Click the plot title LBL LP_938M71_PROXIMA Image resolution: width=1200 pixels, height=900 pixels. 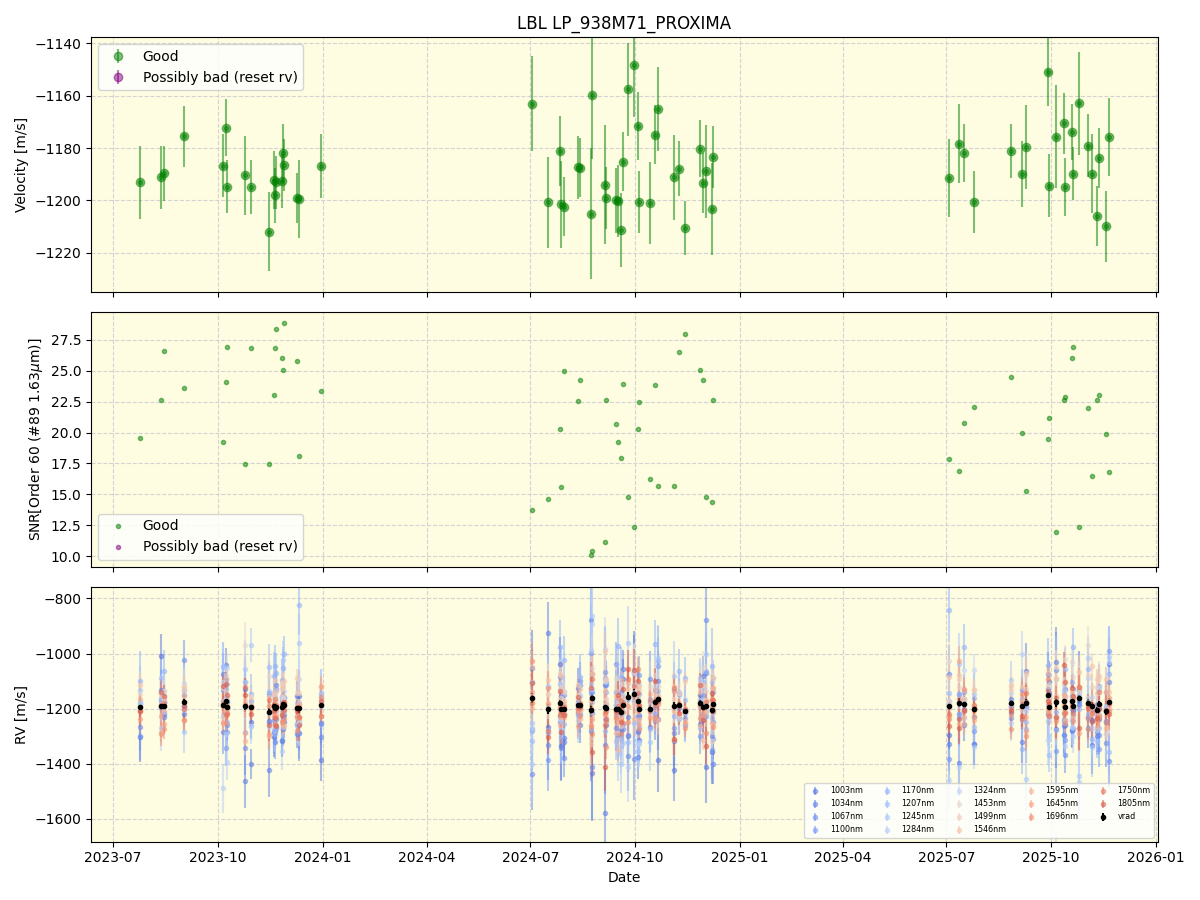[623, 23]
